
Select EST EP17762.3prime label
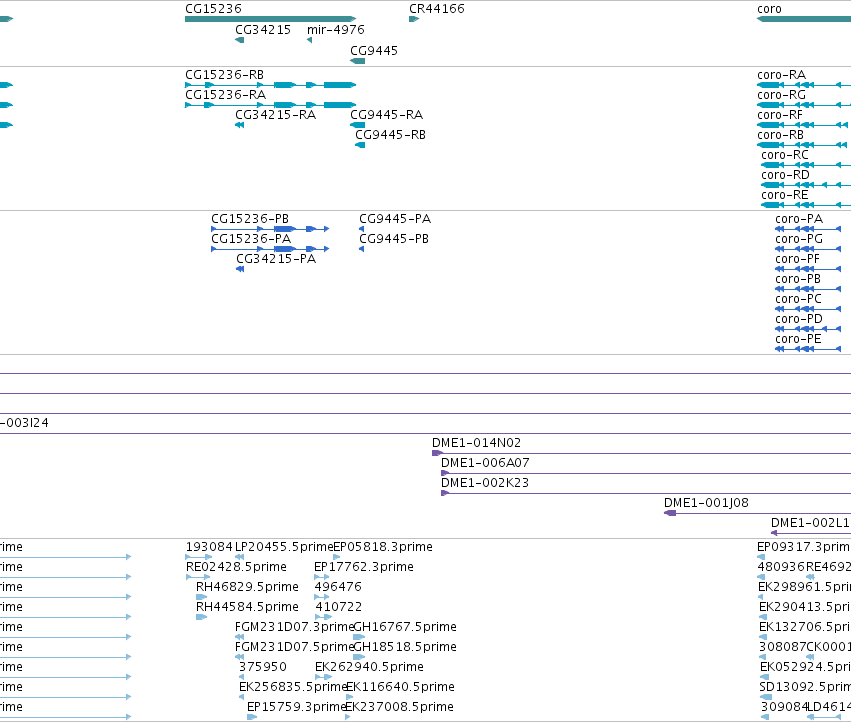(x=364, y=567)
